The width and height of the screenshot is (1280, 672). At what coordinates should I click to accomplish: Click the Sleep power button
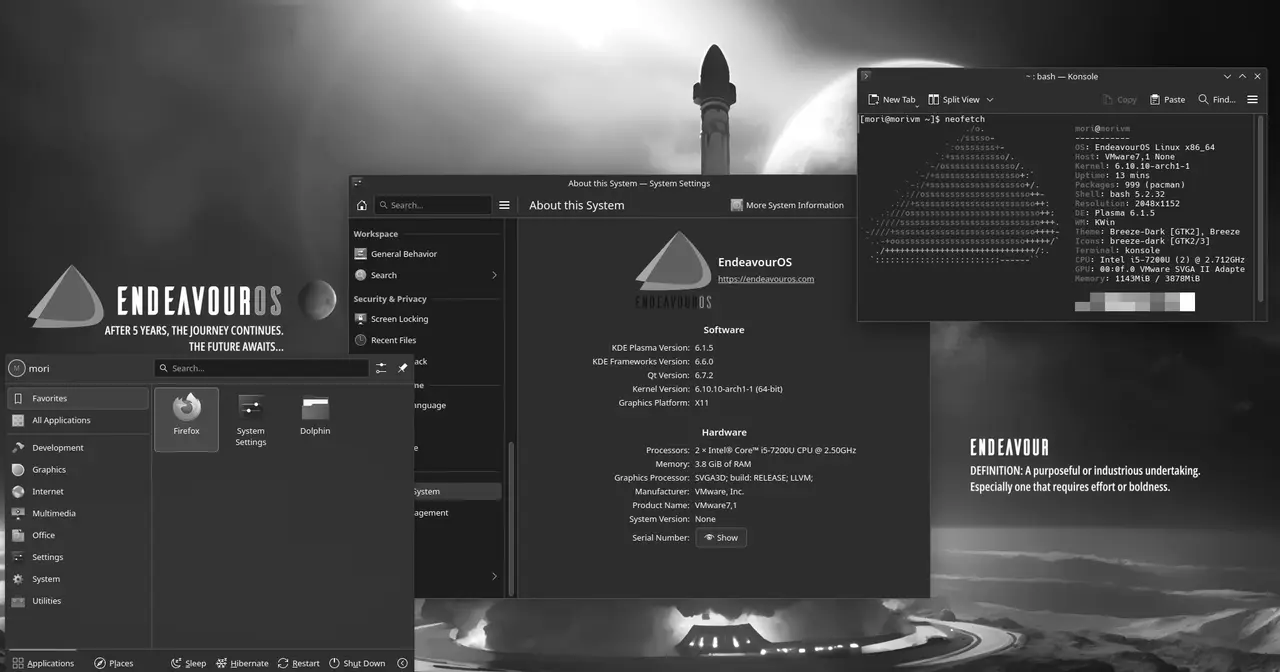pyautogui.click(x=188, y=663)
